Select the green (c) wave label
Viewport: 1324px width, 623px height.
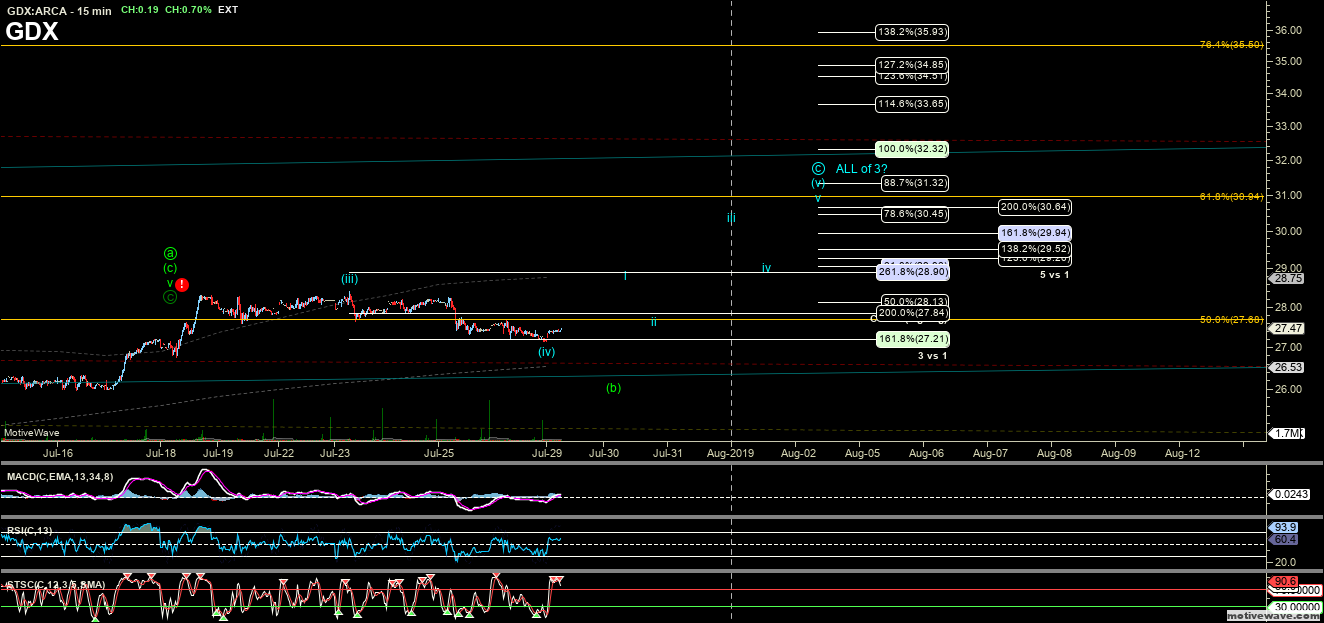tap(171, 268)
